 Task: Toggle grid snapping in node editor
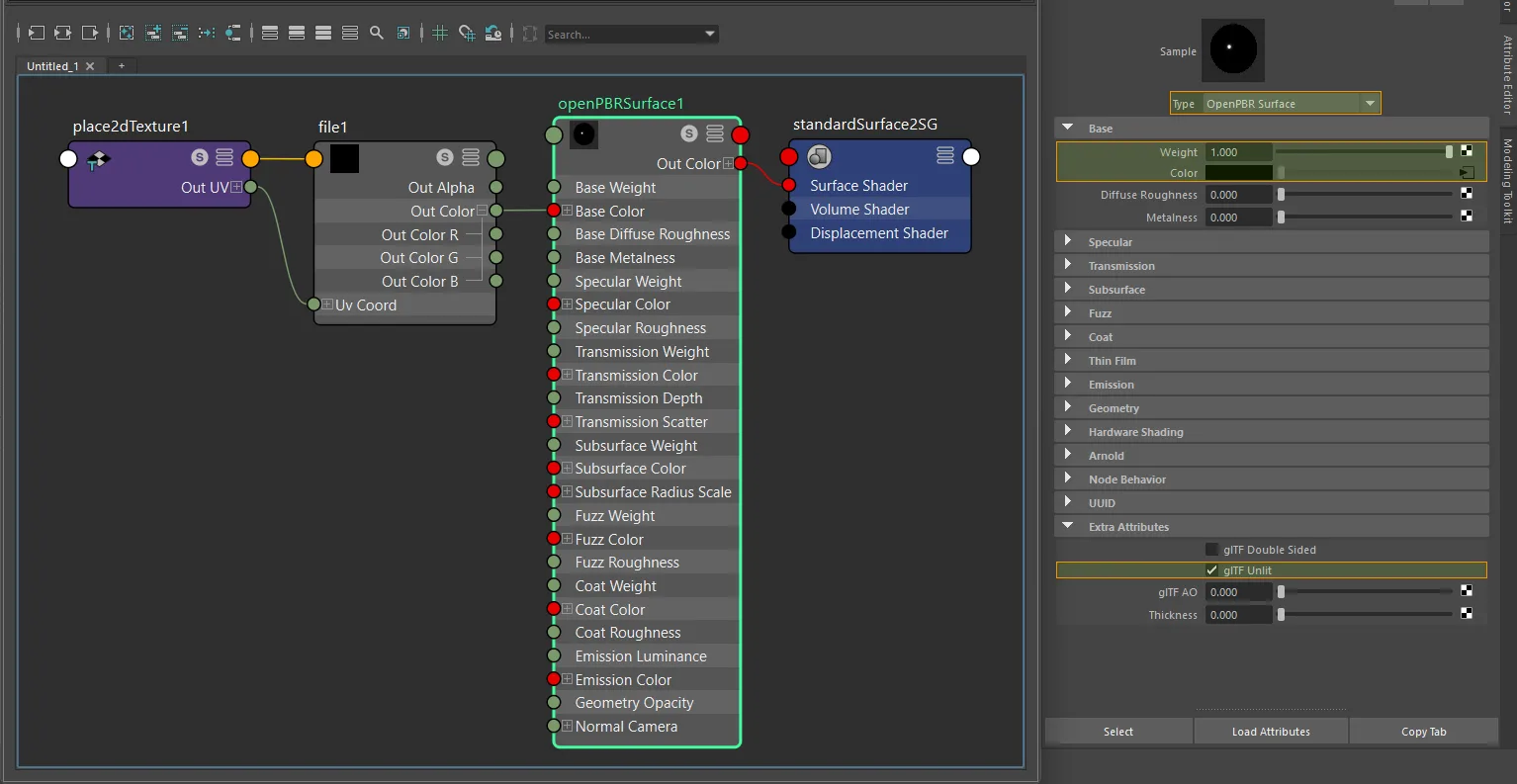tap(467, 34)
